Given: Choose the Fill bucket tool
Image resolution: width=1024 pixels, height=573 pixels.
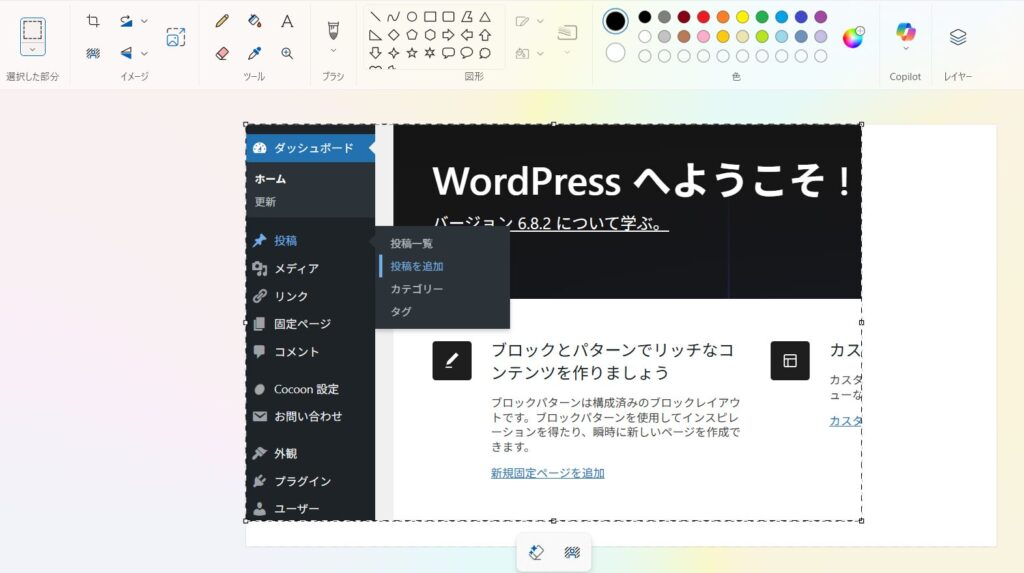Looking at the screenshot, I should [255, 21].
